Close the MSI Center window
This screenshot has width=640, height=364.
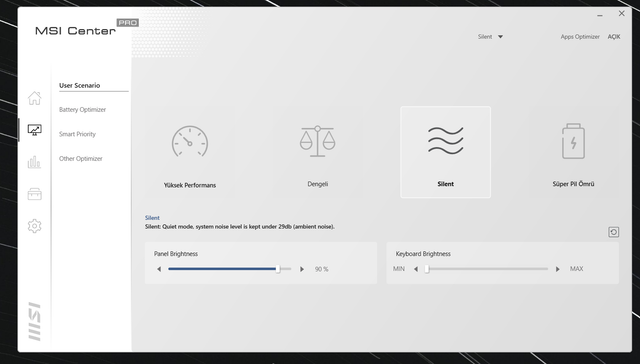[x=621, y=13]
